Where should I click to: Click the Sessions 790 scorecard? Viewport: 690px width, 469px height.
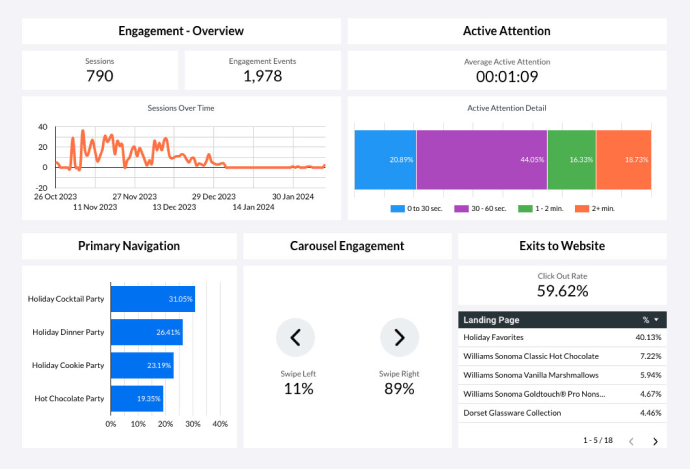pyautogui.click(x=100, y=70)
